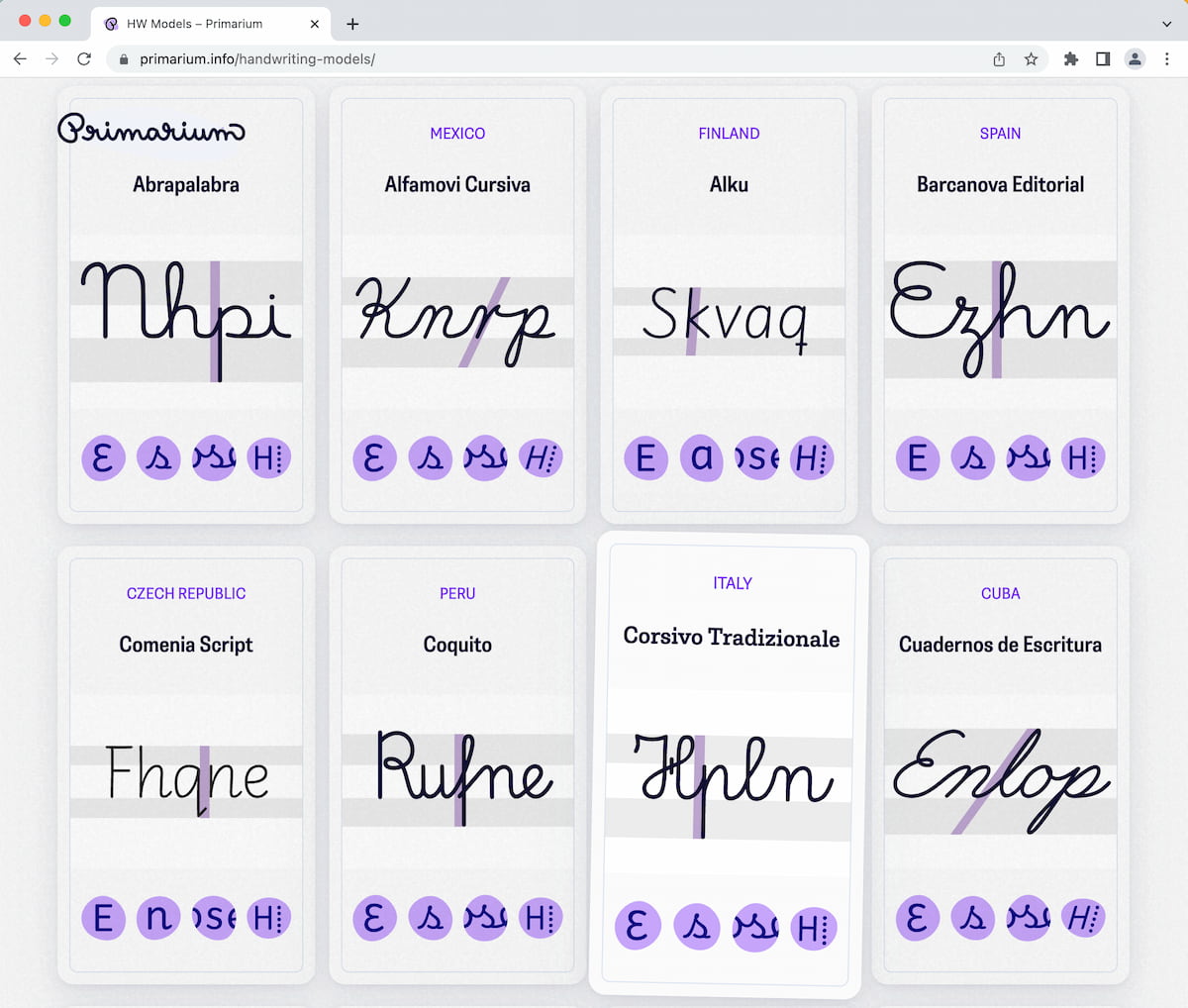Click joined-letters icon under Barcanova Editorial
This screenshot has width=1188, height=1008.
1028,458
